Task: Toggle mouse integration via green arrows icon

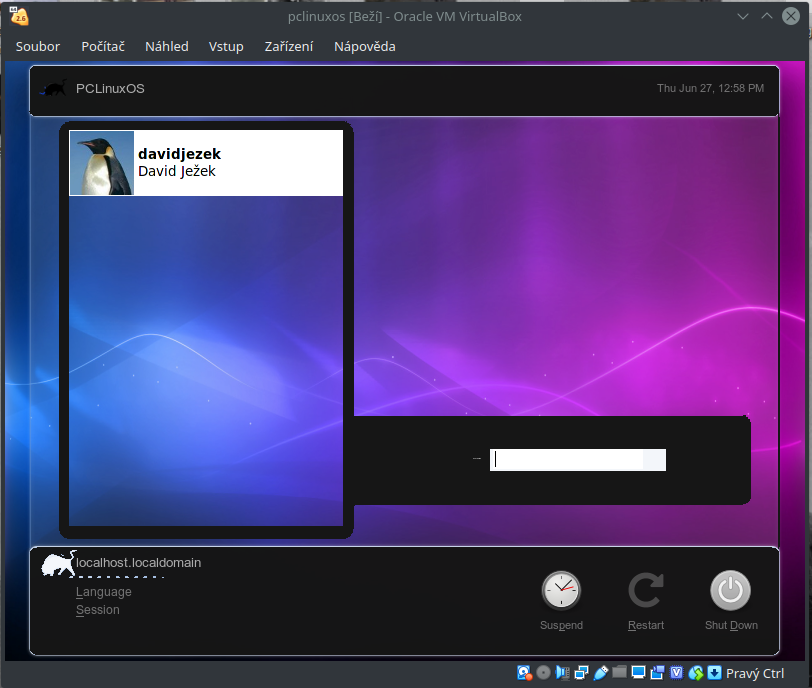Action: coord(695,672)
